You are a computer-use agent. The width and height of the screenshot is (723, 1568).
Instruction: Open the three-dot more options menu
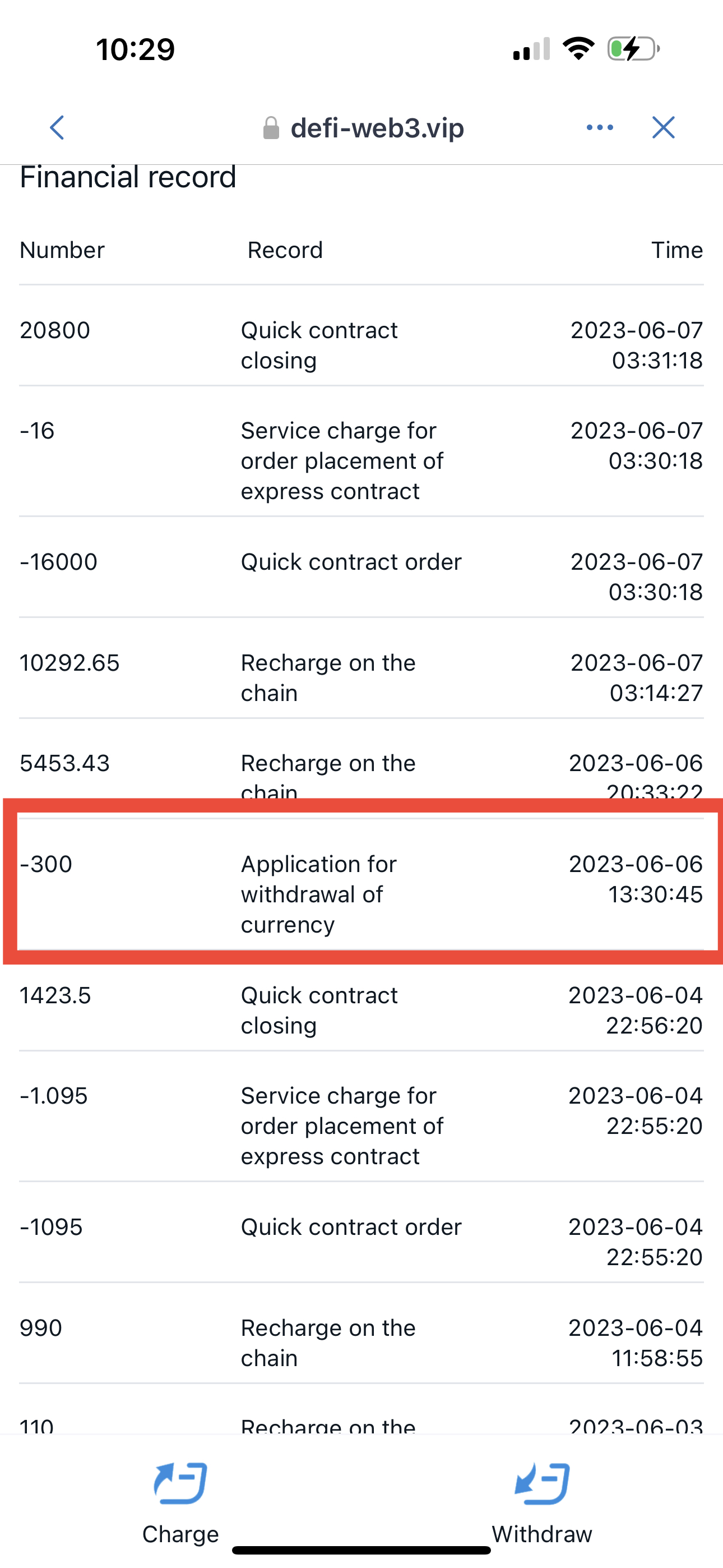point(600,128)
